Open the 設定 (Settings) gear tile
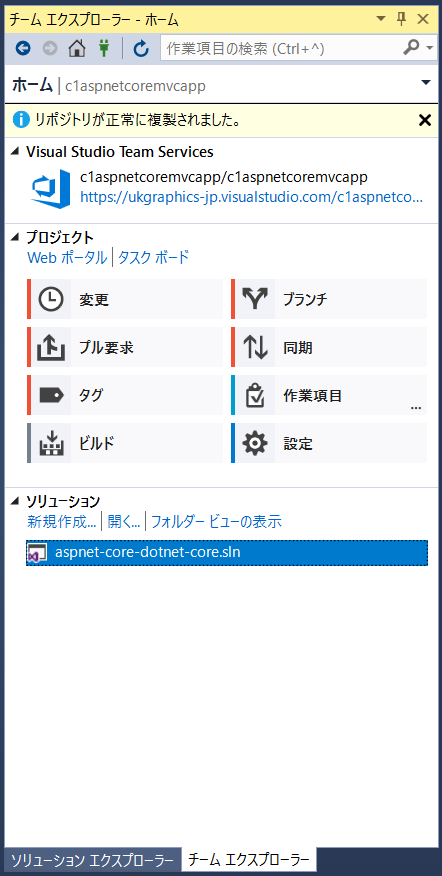This screenshot has height=876, width=442. pyautogui.click(x=329, y=443)
